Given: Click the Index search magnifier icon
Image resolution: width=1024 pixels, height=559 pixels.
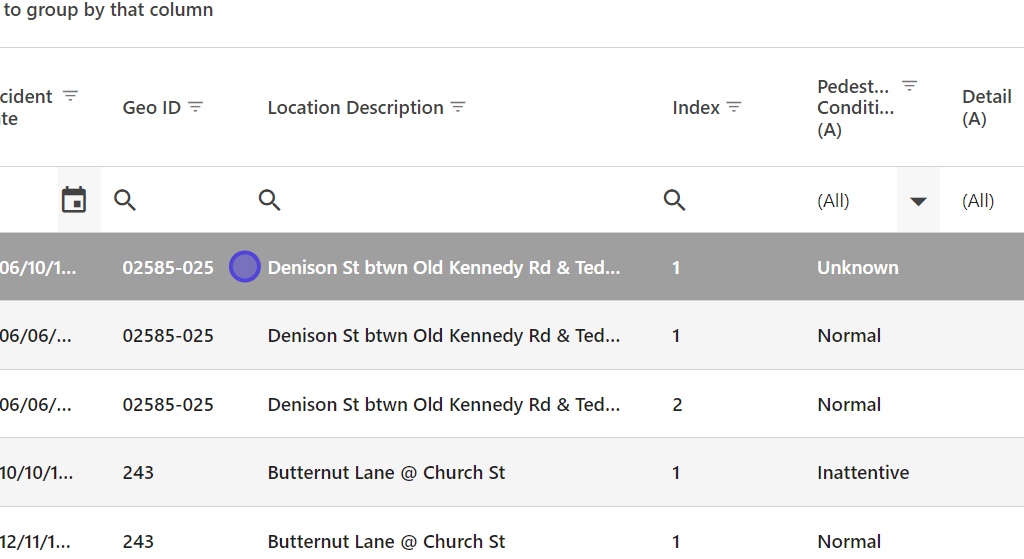Looking at the screenshot, I should (x=675, y=200).
